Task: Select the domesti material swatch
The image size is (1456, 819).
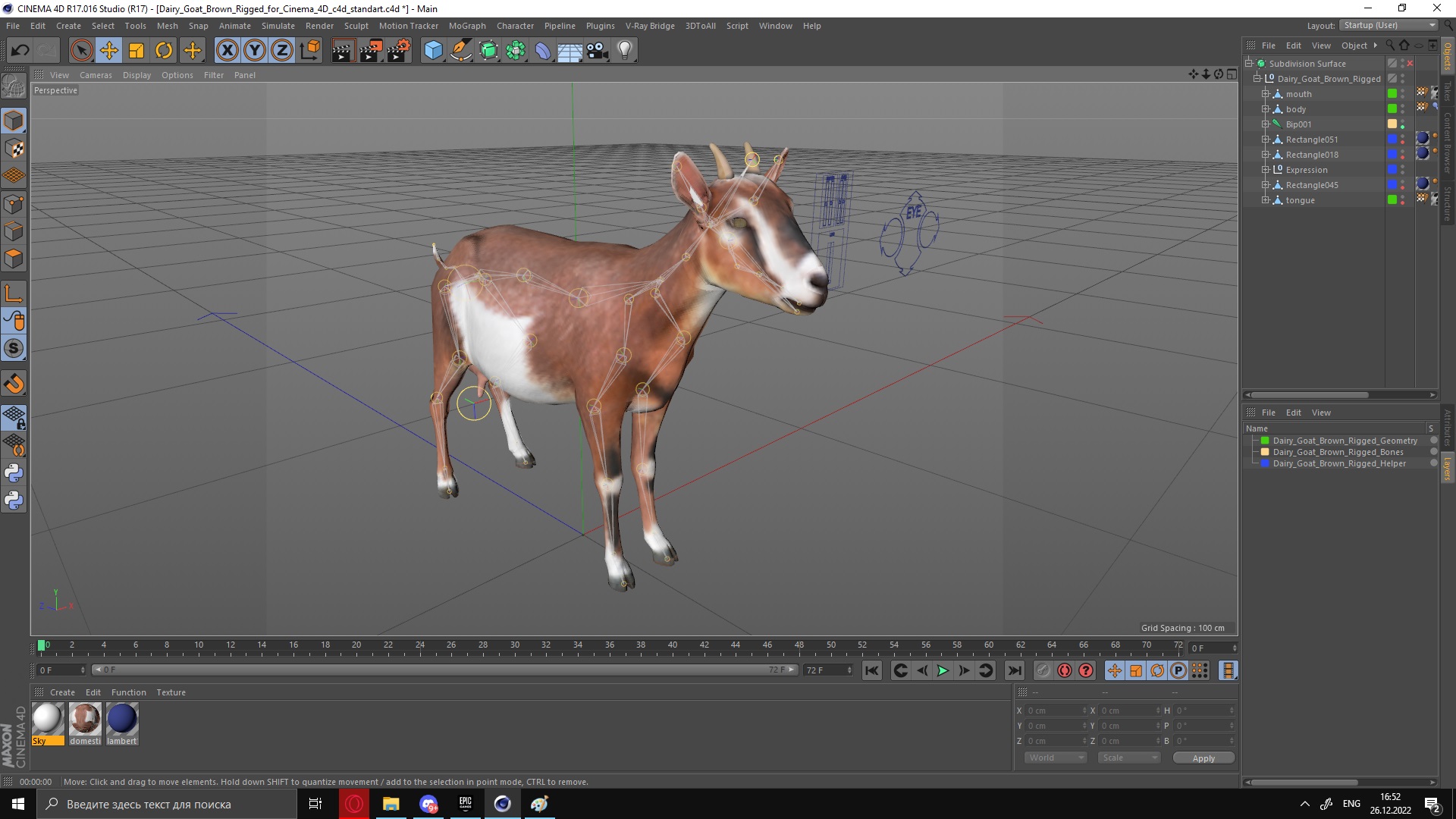Action: click(x=85, y=718)
